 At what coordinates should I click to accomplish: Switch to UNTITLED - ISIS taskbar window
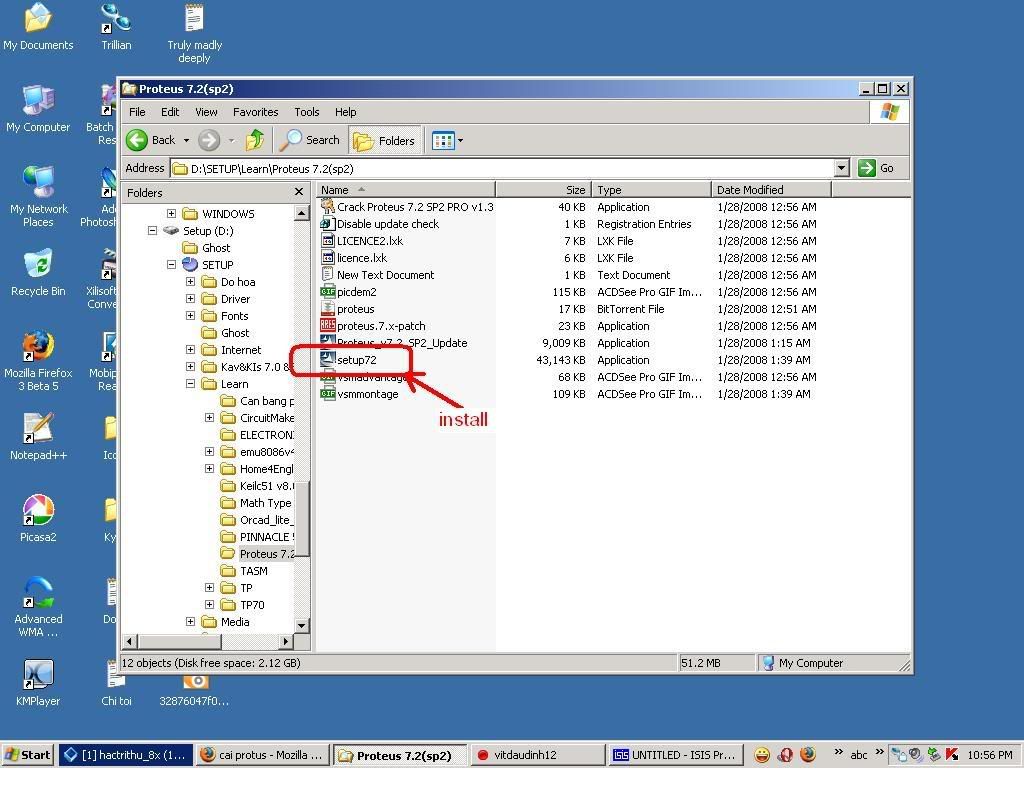click(674, 755)
